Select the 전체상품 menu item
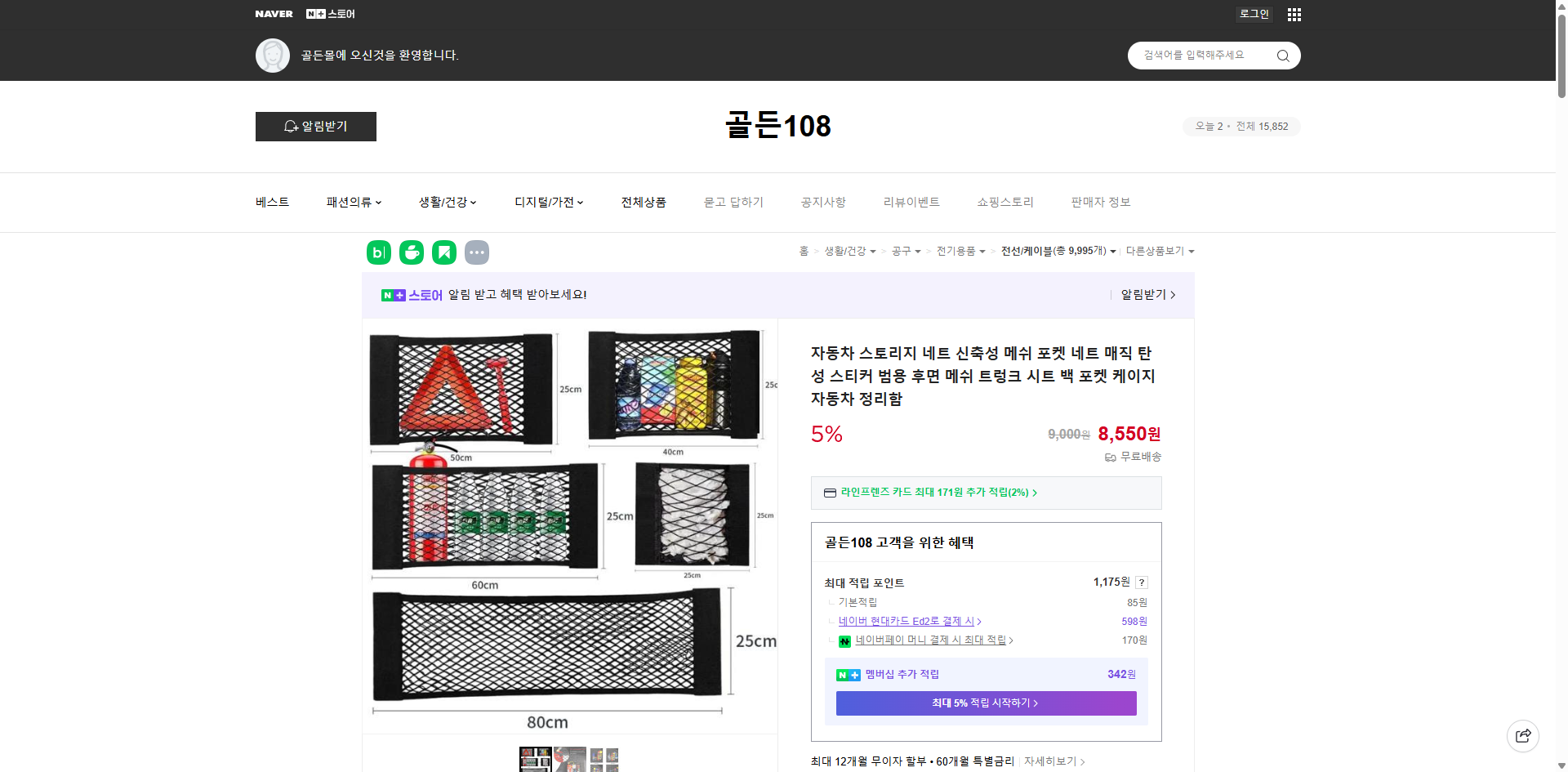Image resolution: width=1568 pixels, height=772 pixels. (644, 202)
